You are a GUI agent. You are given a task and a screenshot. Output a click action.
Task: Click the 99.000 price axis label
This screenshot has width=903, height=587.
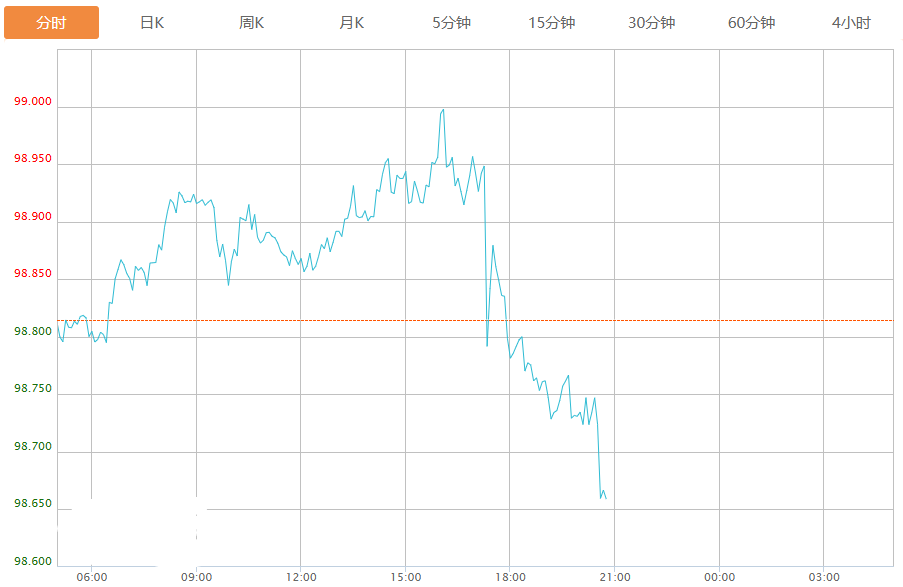[33, 101]
